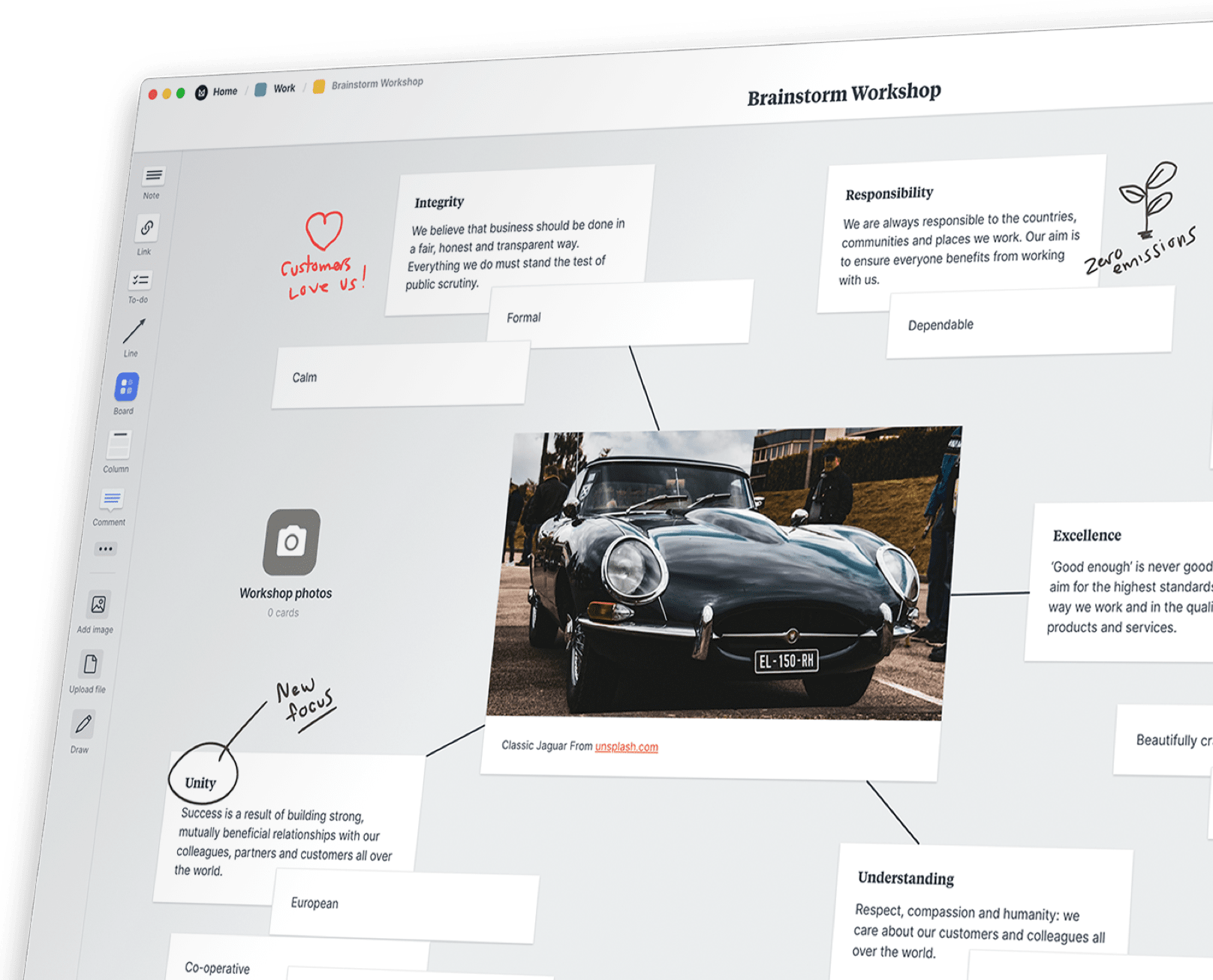Click the Responsibility heading
This screenshot has width=1213, height=980.
(889, 194)
